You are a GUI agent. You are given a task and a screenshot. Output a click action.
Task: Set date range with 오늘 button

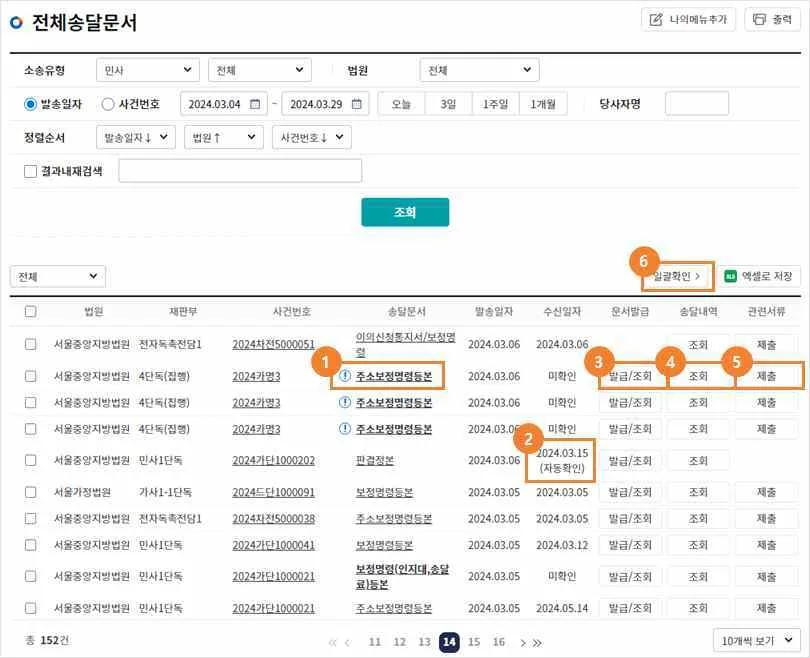coord(401,104)
